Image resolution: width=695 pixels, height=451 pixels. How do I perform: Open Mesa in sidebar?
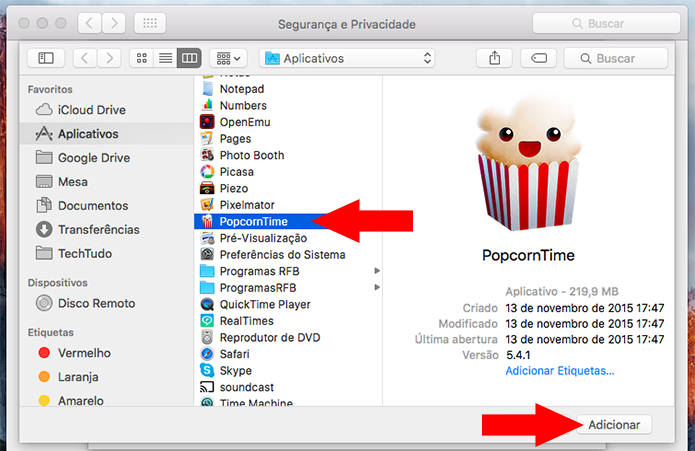click(106, 182)
